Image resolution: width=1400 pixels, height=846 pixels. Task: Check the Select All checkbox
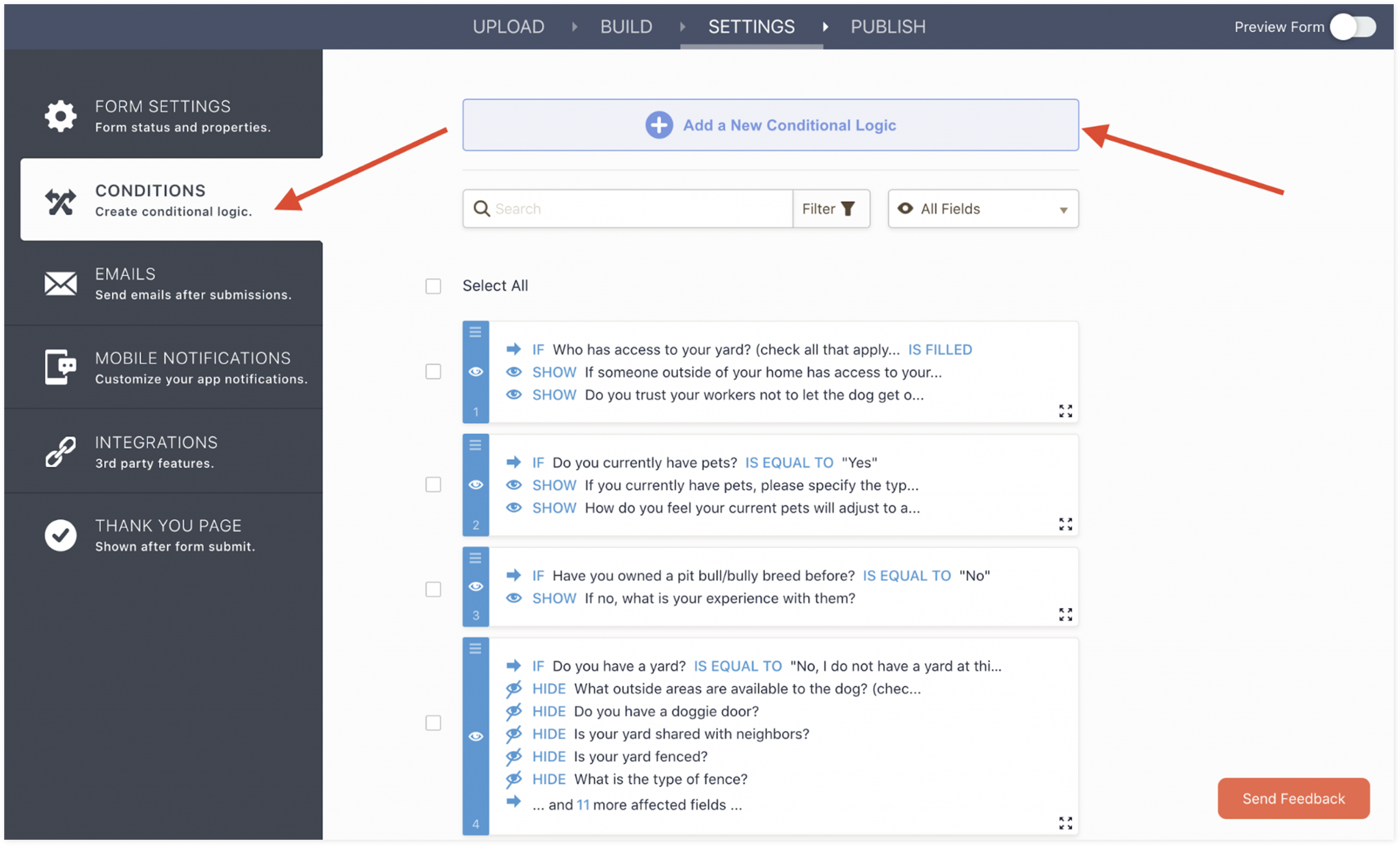[433, 286]
